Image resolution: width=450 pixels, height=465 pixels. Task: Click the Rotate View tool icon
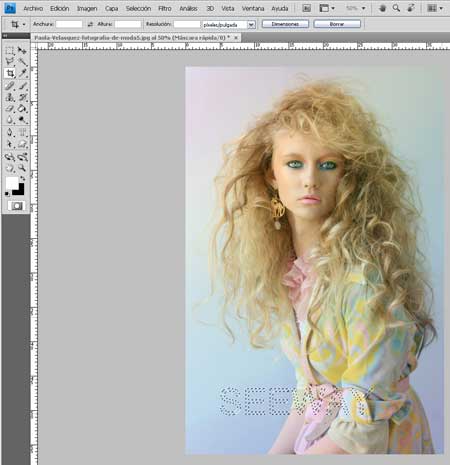[x=411, y=8]
